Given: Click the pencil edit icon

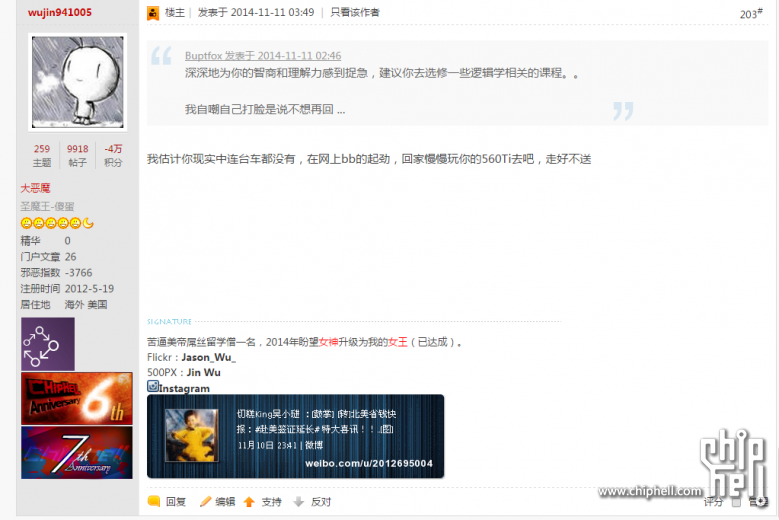Looking at the screenshot, I should pyautogui.click(x=205, y=502).
